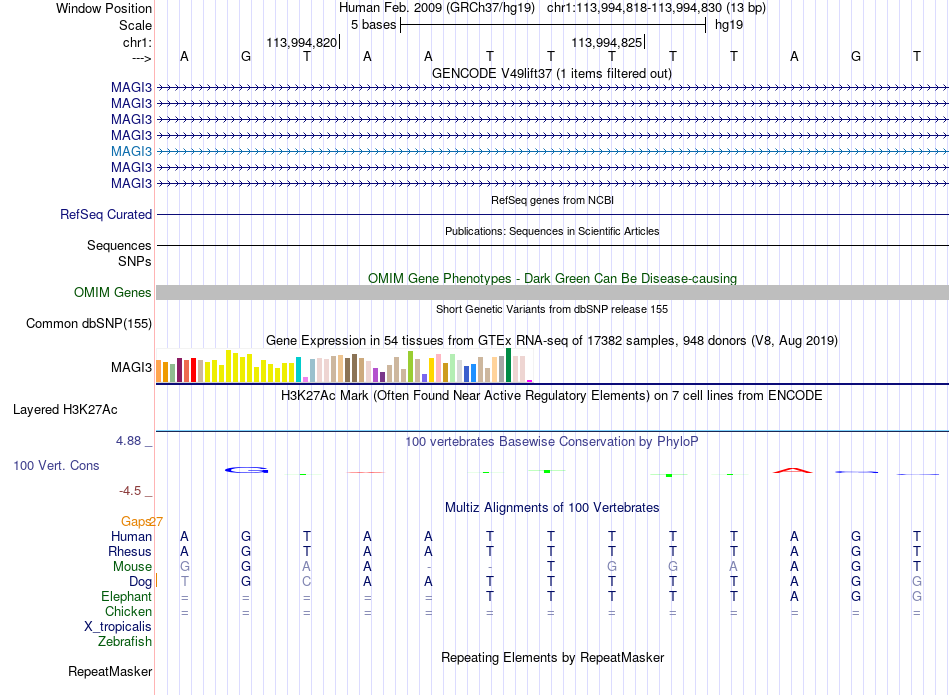This screenshot has height=695, width=950.
Task: Click the tall dark green GTEx expression bar
Action: [509, 365]
